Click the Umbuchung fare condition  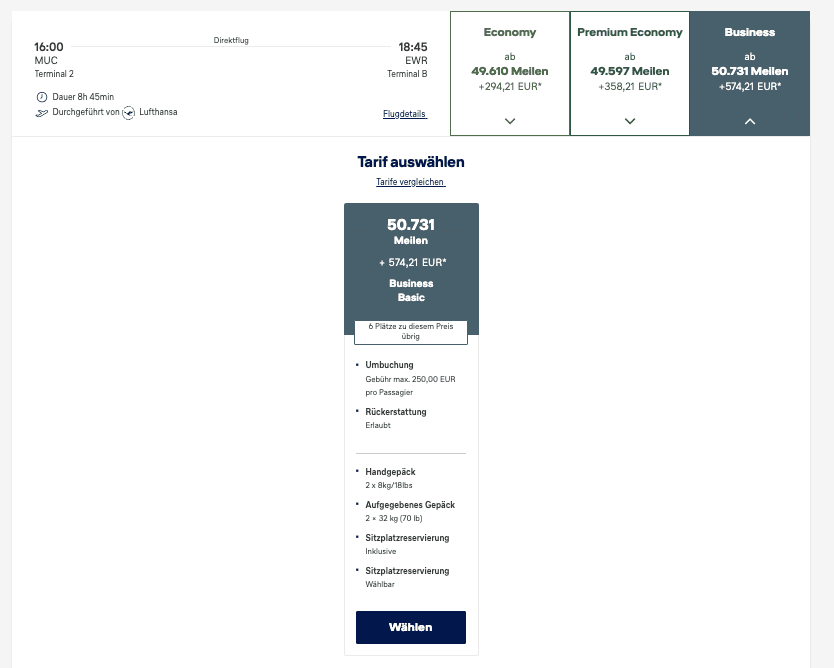click(x=390, y=365)
